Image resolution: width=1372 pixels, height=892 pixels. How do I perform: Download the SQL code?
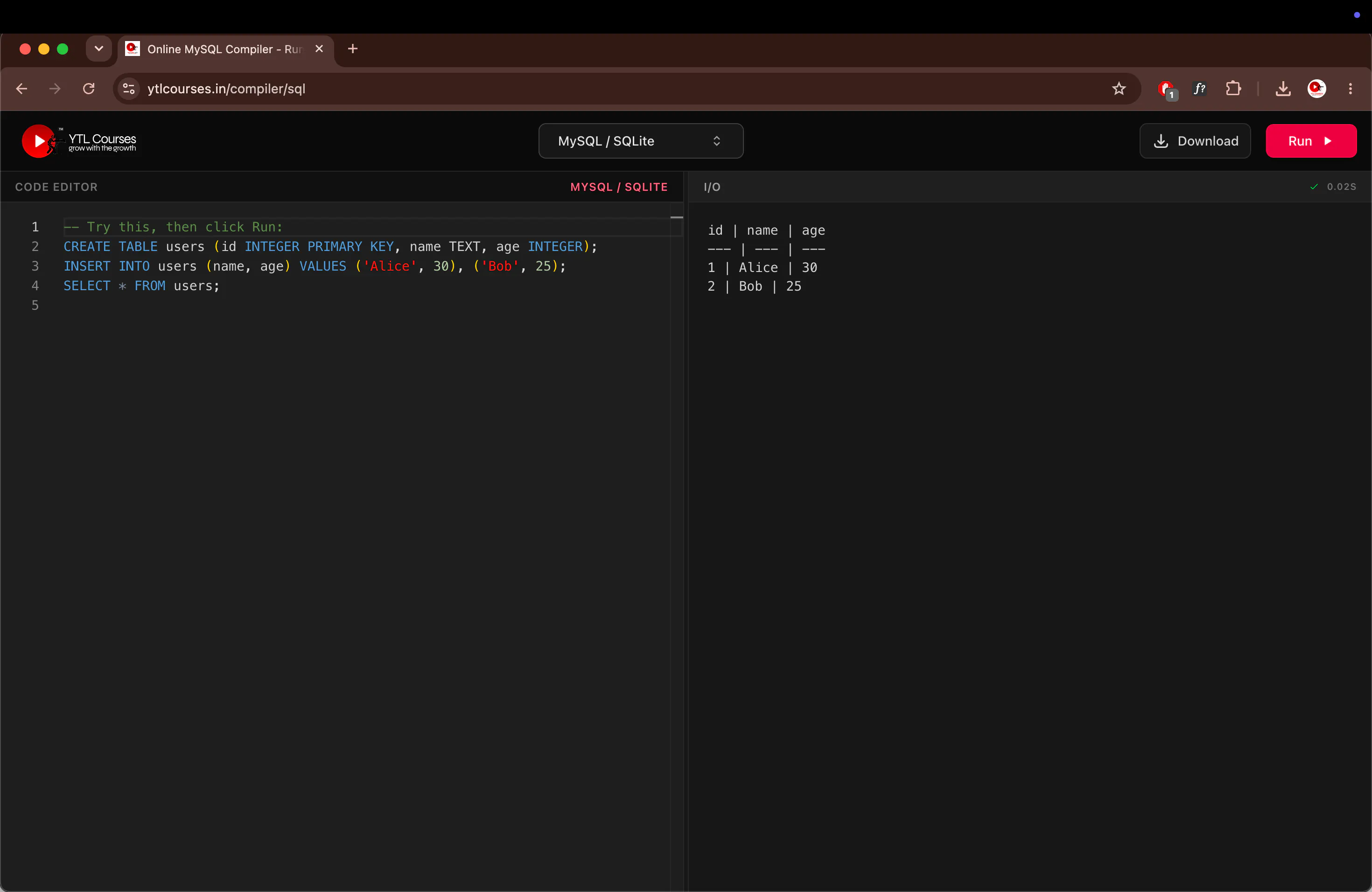click(1195, 141)
